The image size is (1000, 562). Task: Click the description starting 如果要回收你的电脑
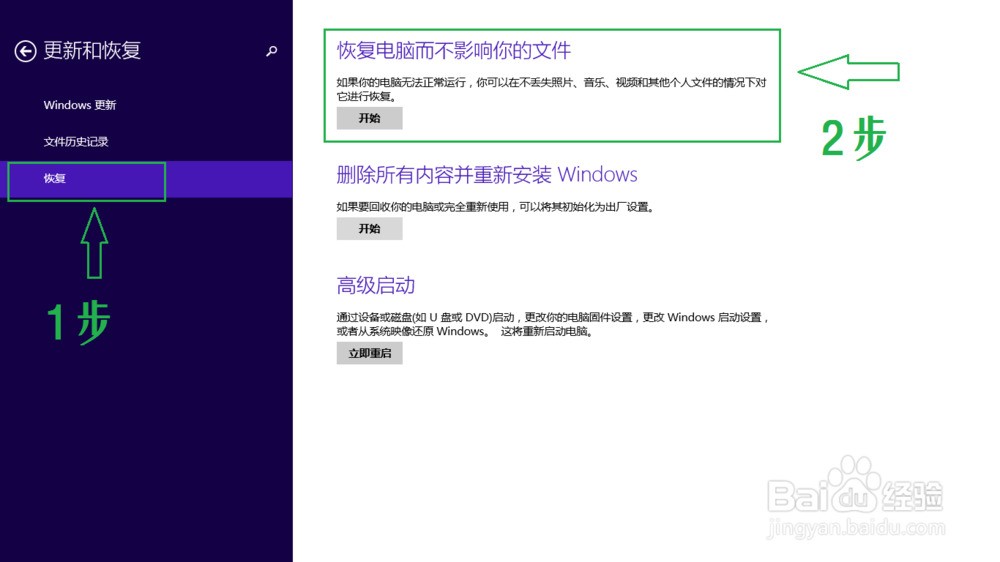[496, 207]
